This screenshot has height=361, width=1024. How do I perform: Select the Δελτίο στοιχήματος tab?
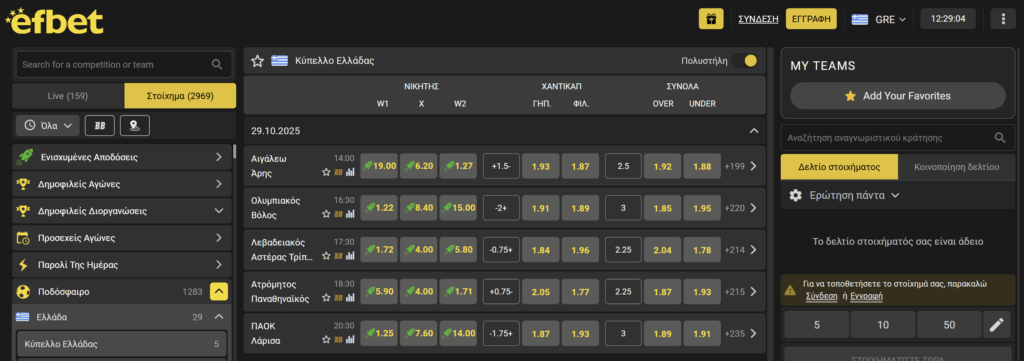pyautogui.click(x=839, y=166)
